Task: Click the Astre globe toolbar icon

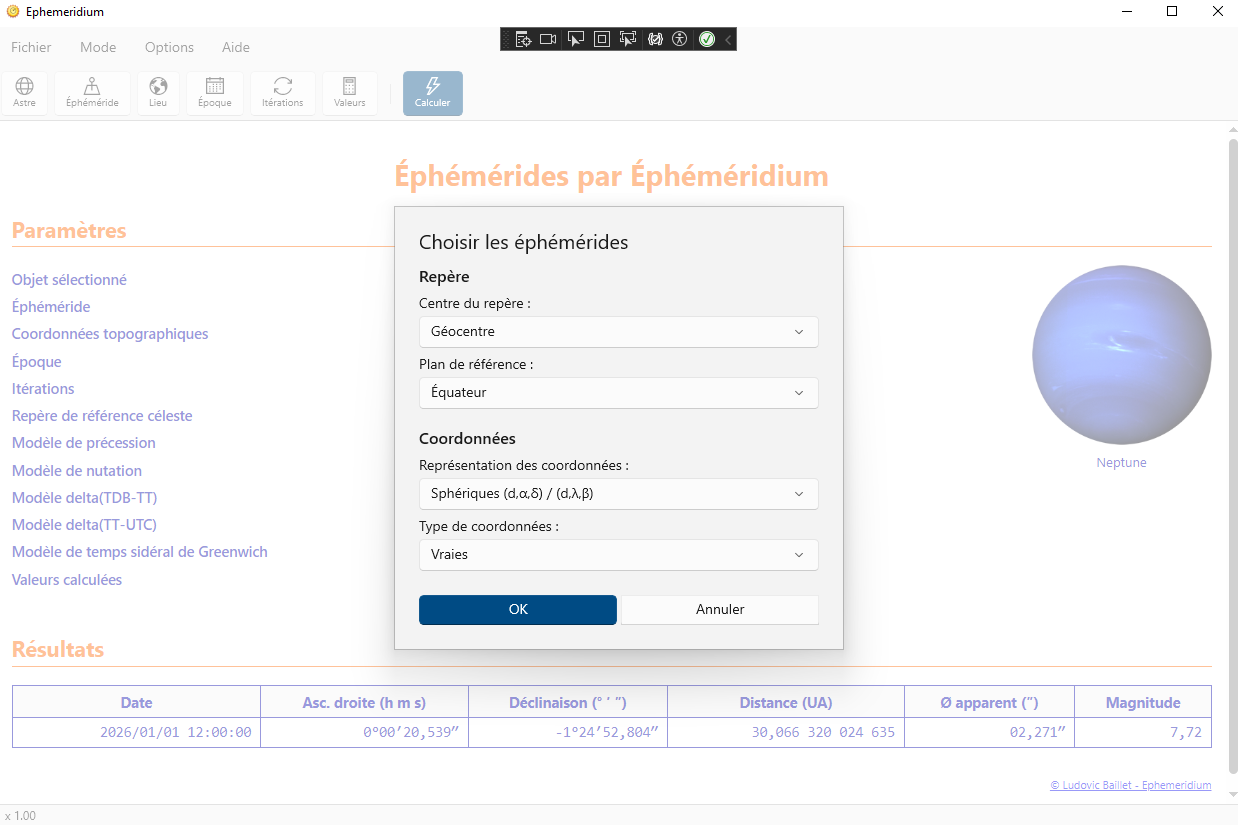Action: click(25, 93)
